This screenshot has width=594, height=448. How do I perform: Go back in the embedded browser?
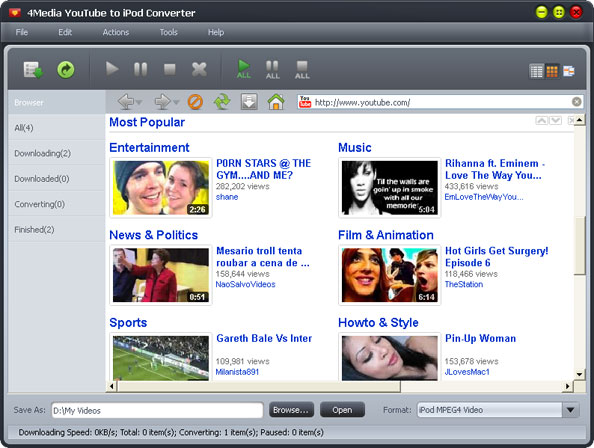click(125, 102)
